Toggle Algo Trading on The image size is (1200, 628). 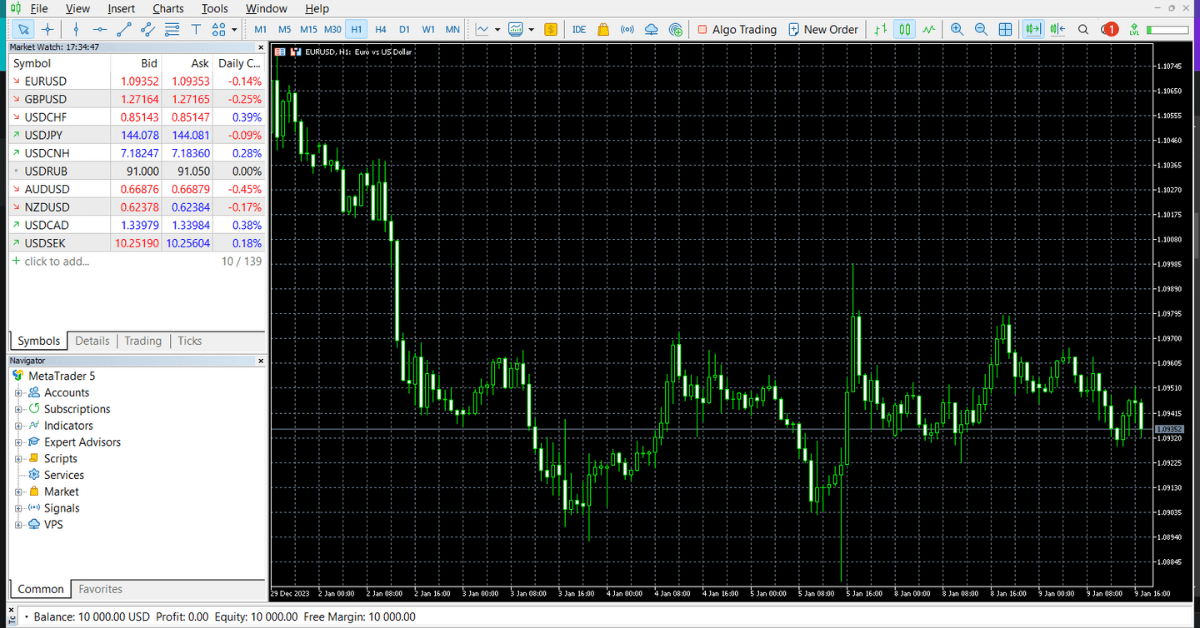(737, 29)
